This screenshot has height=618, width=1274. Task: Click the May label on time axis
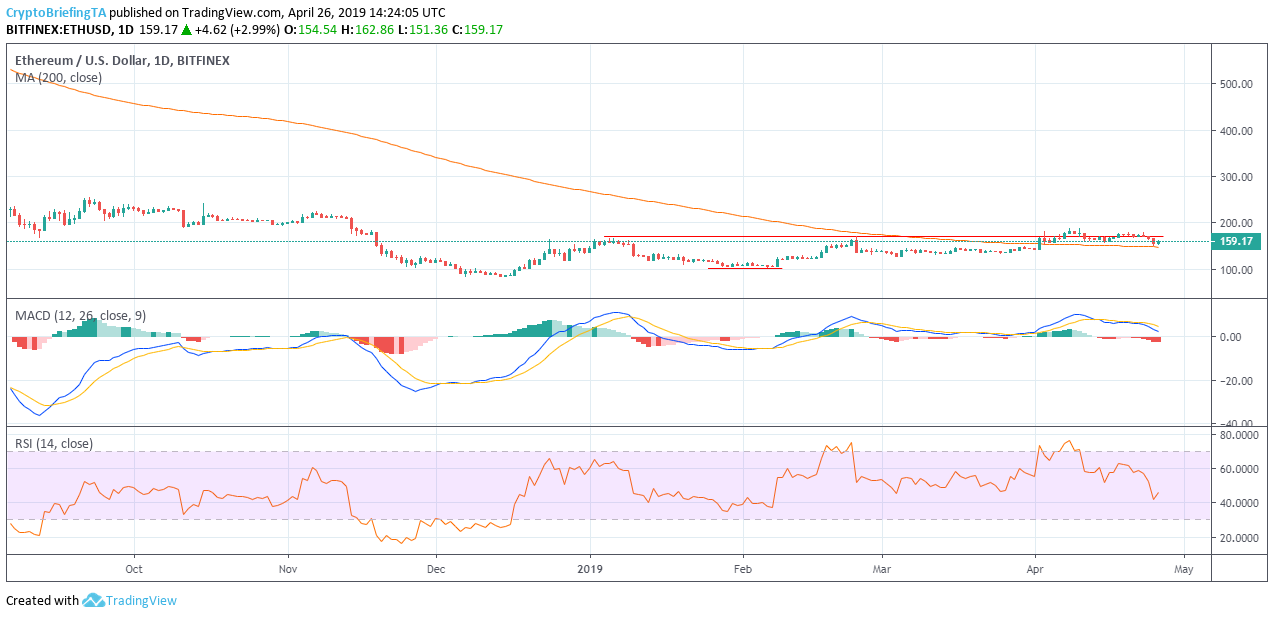pos(1184,568)
